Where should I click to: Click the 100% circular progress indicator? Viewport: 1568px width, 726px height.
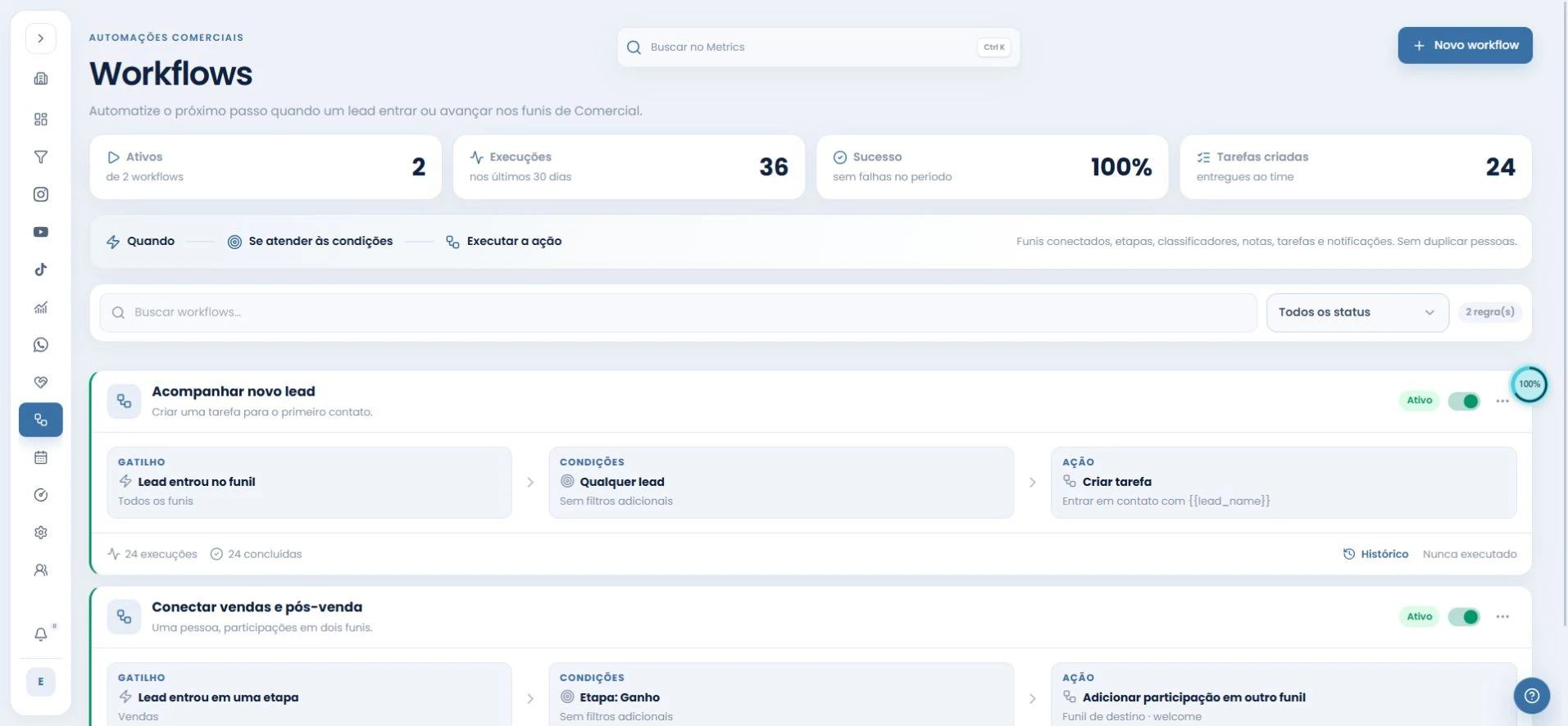(x=1529, y=384)
